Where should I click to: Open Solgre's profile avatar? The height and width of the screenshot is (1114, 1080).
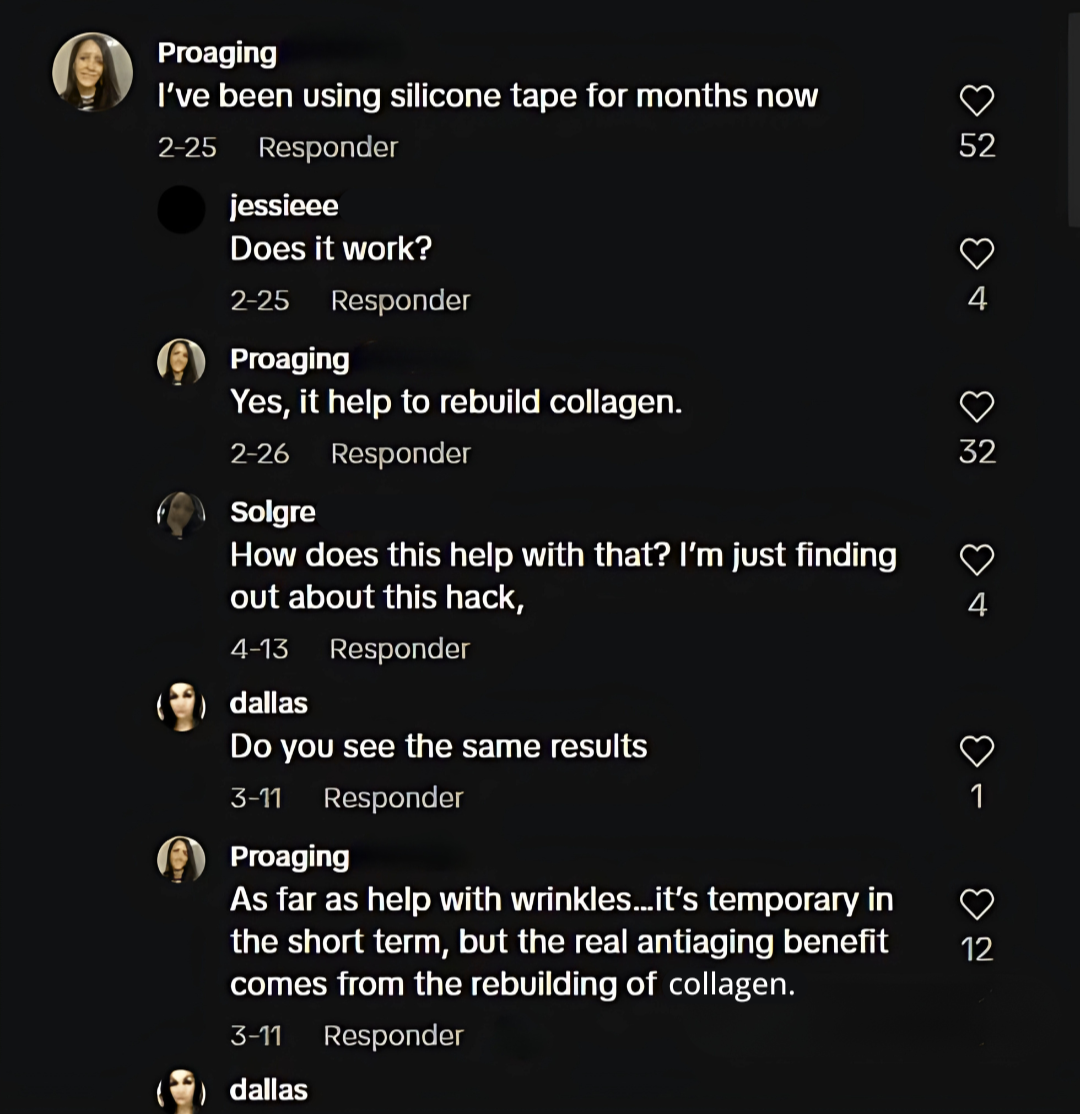pyautogui.click(x=181, y=515)
